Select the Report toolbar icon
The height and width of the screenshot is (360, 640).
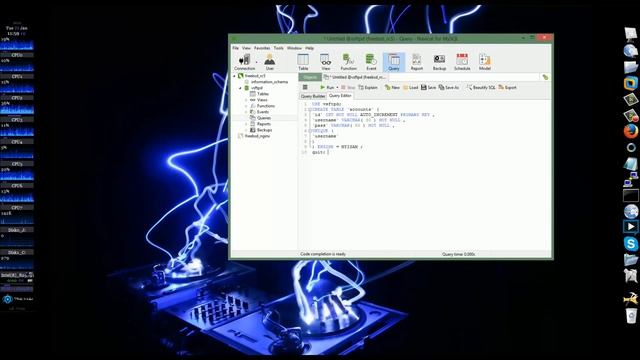pos(417,62)
